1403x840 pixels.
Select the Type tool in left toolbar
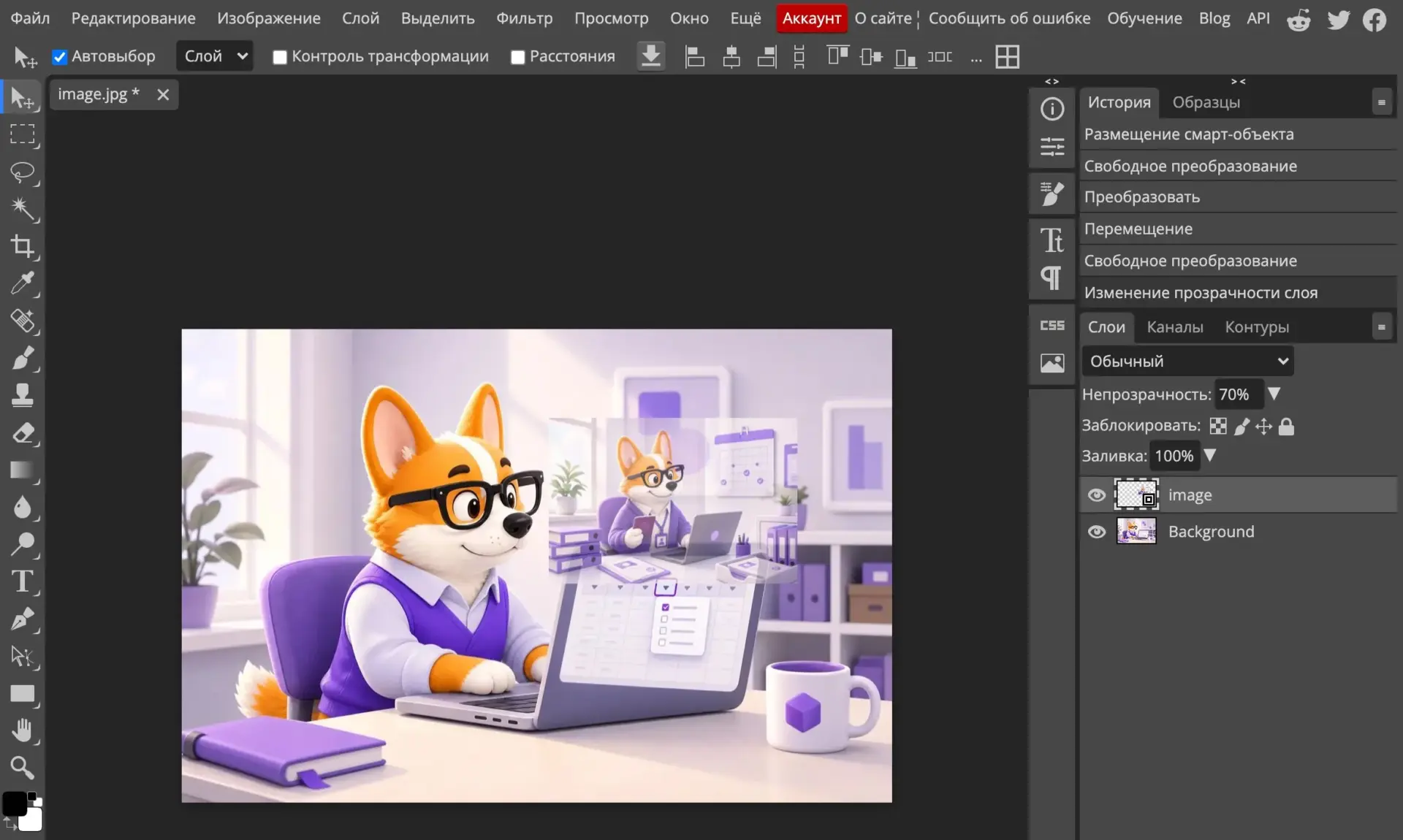[22, 582]
